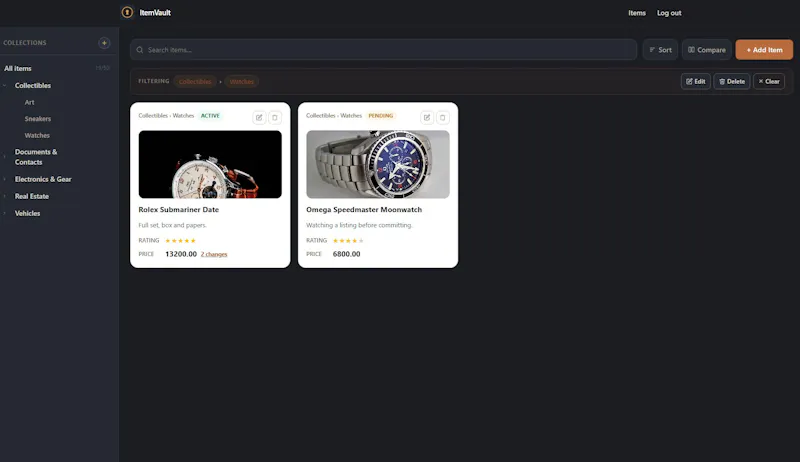800x462 pixels.
Task: Click 'Watching a listing before committing.' text
Action: [359, 225]
